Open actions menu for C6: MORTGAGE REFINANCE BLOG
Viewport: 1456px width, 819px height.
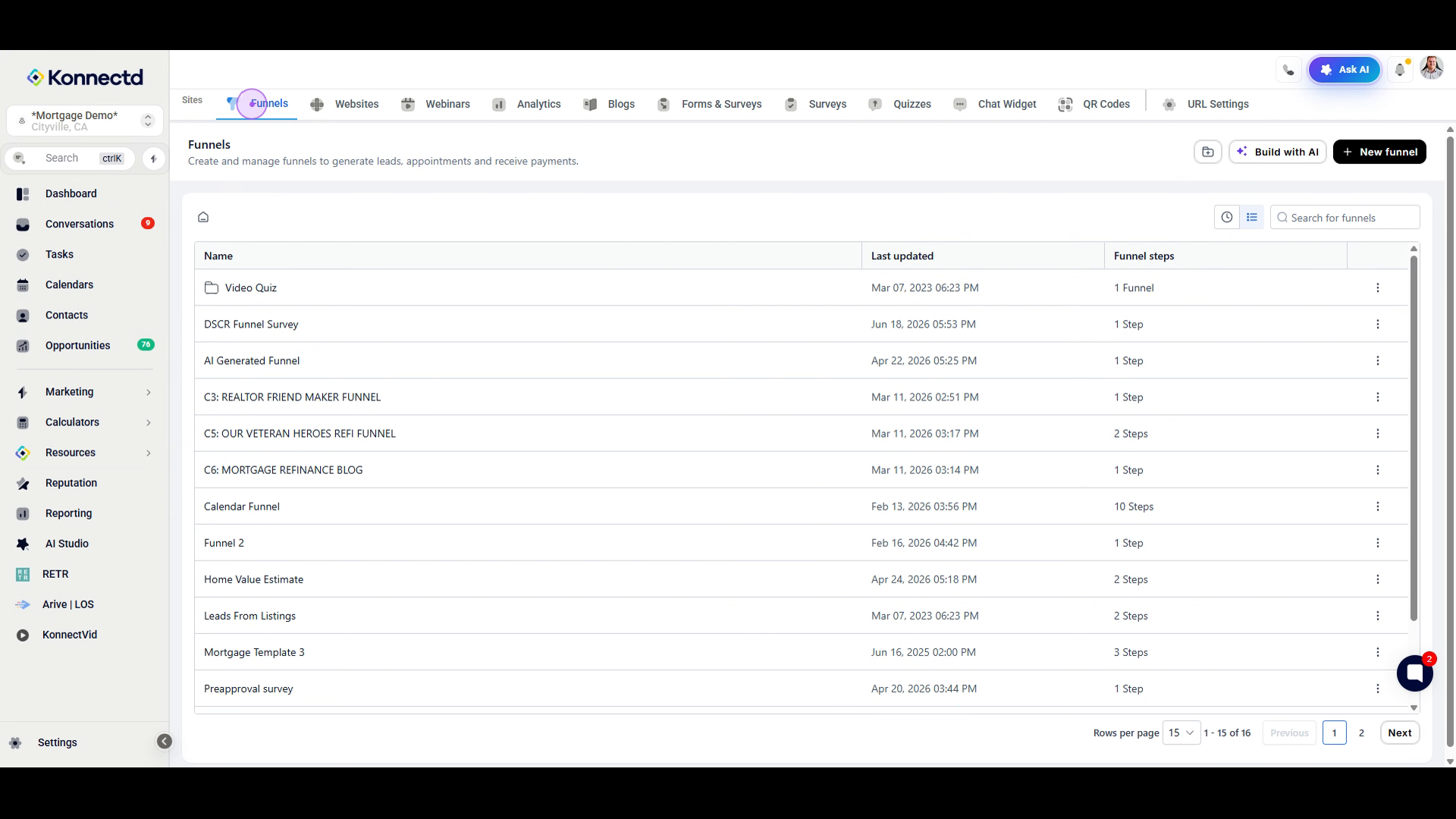[x=1378, y=470]
